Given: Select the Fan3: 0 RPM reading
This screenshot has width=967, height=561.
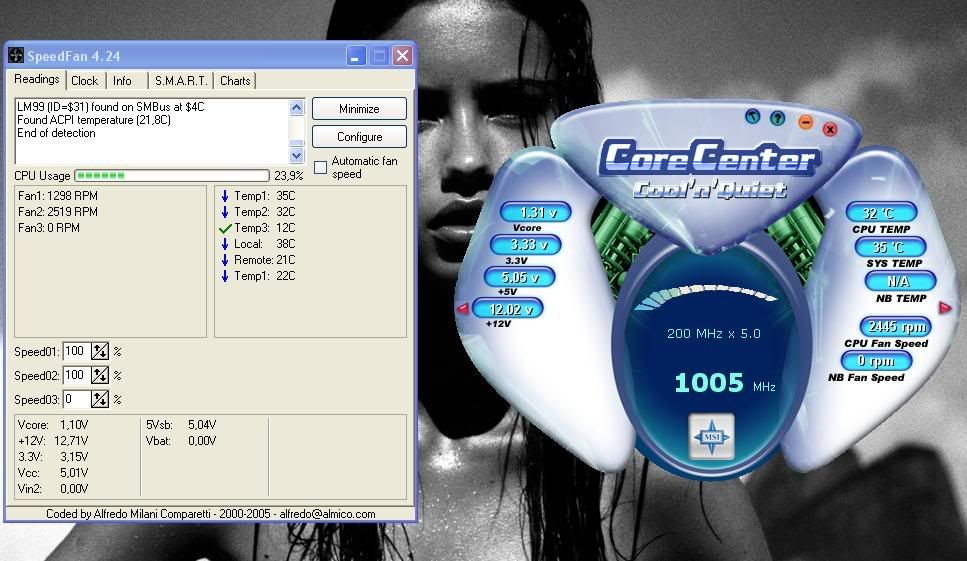Looking at the screenshot, I should pos(48,227).
